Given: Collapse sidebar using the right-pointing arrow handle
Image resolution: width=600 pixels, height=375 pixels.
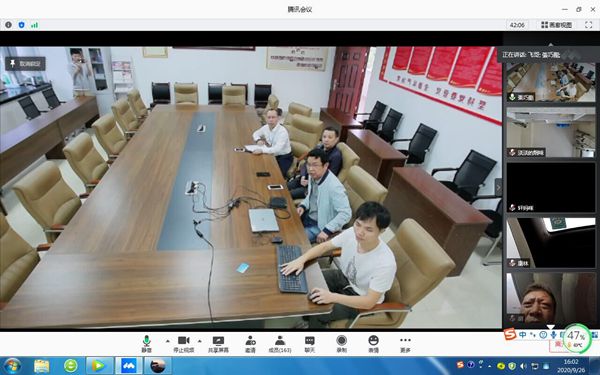Looking at the screenshot, I should (498, 188).
